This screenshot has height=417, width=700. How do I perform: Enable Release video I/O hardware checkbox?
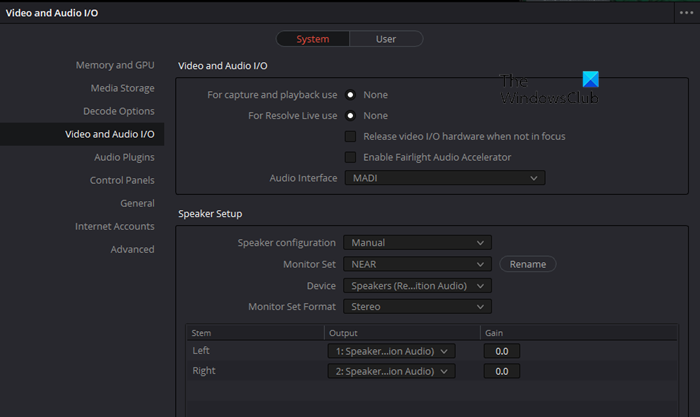pos(350,136)
